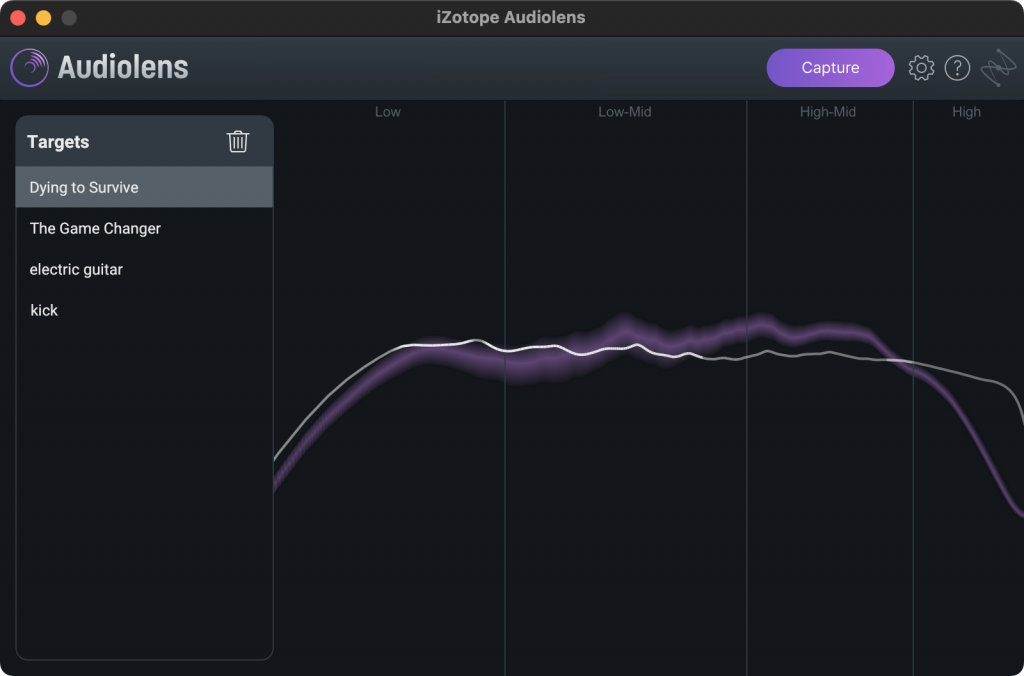Viewport: 1024px width, 676px height.
Task: Click the Targets panel heading
Action: [x=58, y=142]
